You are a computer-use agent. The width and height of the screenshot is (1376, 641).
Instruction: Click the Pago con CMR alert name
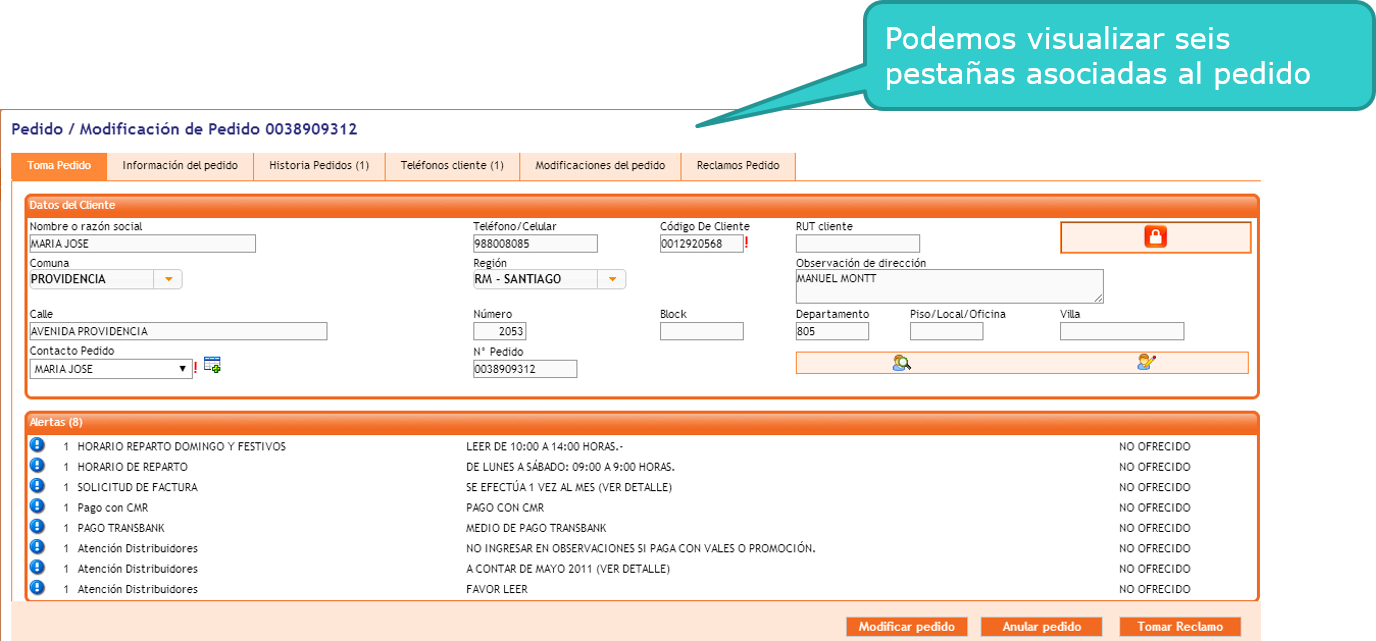pyautogui.click(x=112, y=508)
